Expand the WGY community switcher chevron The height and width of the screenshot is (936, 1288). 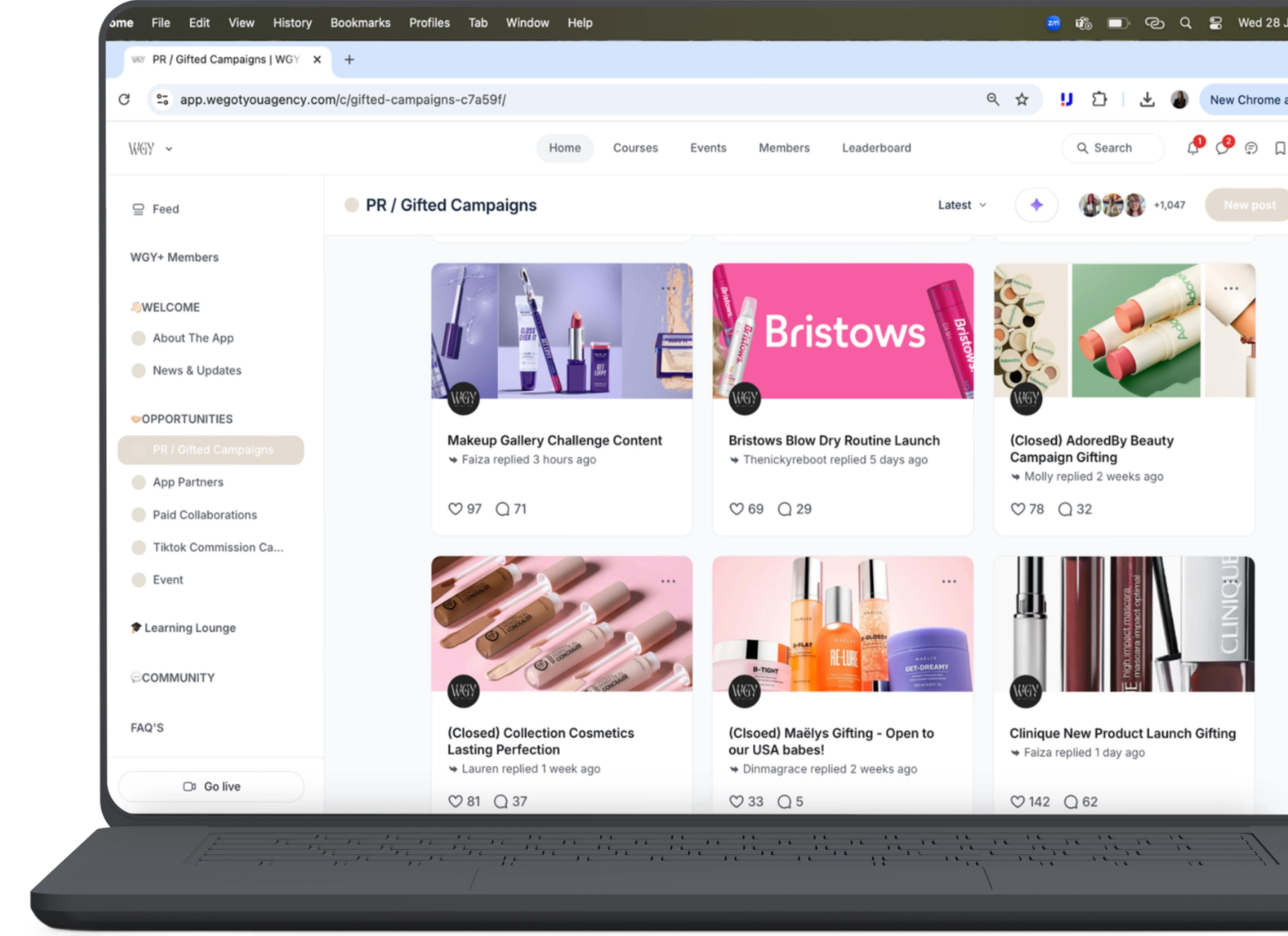pyautogui.click(x=168, y=149)
